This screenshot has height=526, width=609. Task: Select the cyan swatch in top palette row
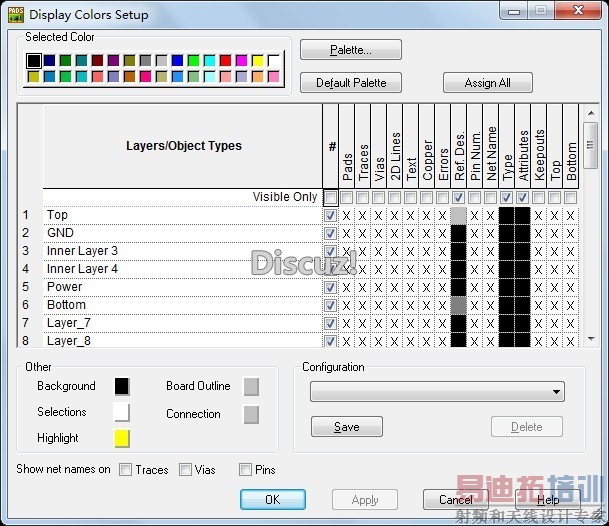coord(210,61)
